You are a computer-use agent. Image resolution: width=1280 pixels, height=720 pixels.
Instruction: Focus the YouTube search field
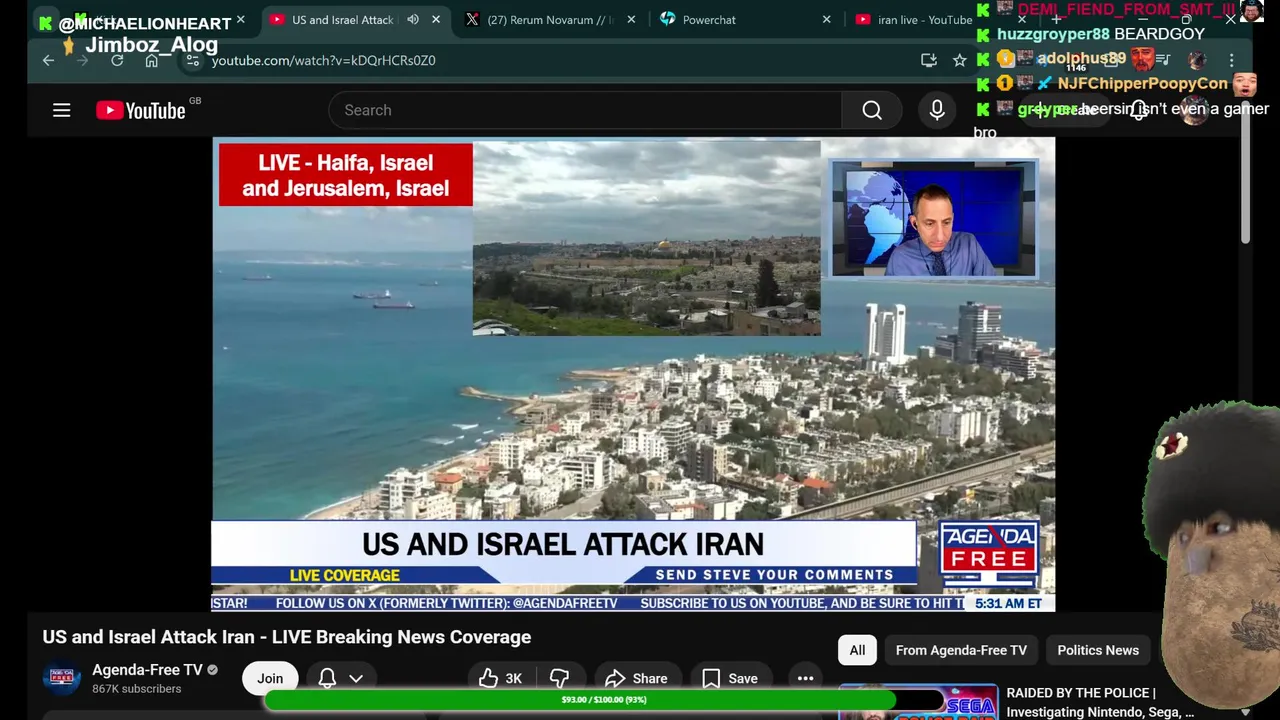pos(585,110)
